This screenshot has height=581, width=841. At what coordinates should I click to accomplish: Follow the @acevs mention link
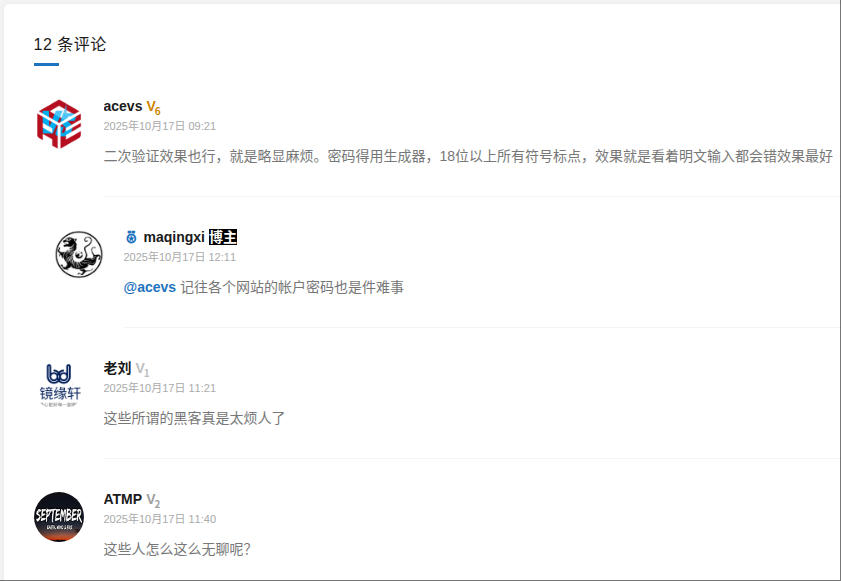(150, 288)
